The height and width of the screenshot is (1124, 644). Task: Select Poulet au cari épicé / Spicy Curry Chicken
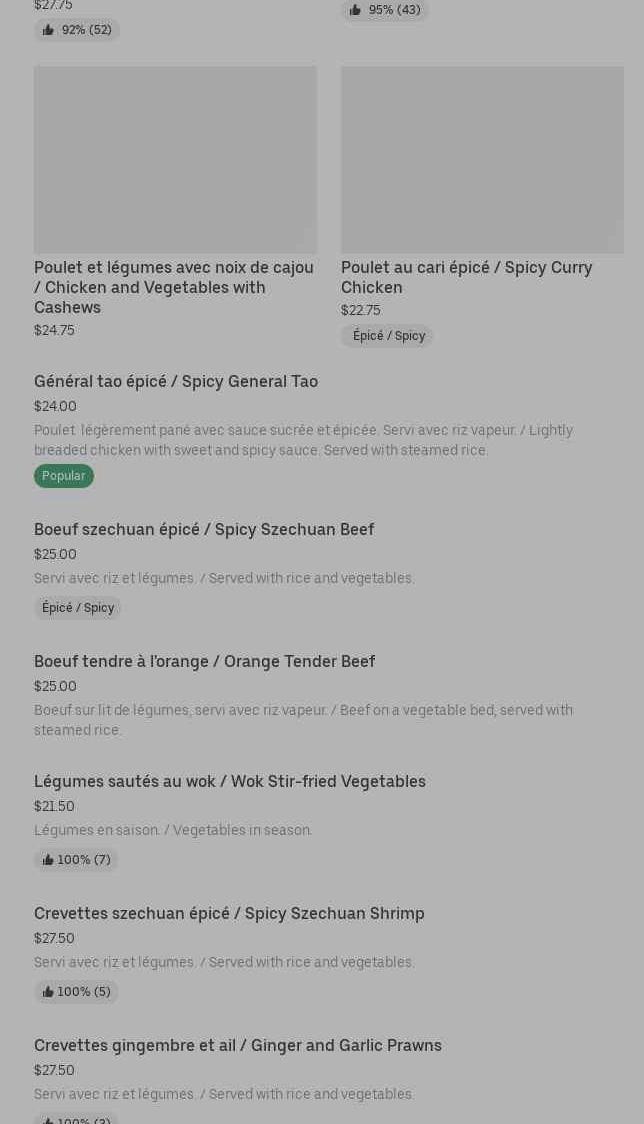click(466, 277)
